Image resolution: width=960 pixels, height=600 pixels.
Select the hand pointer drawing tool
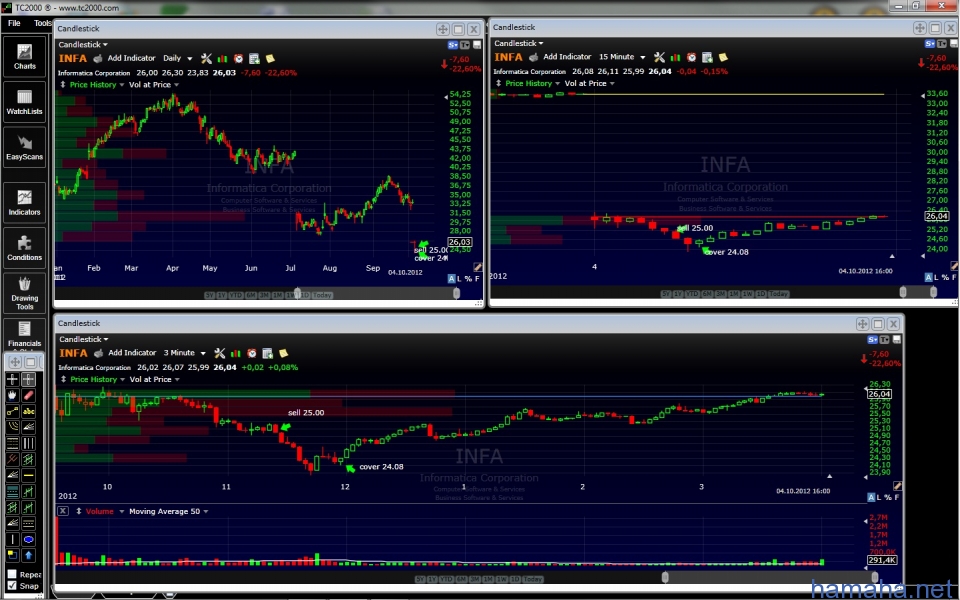(12, 396)
